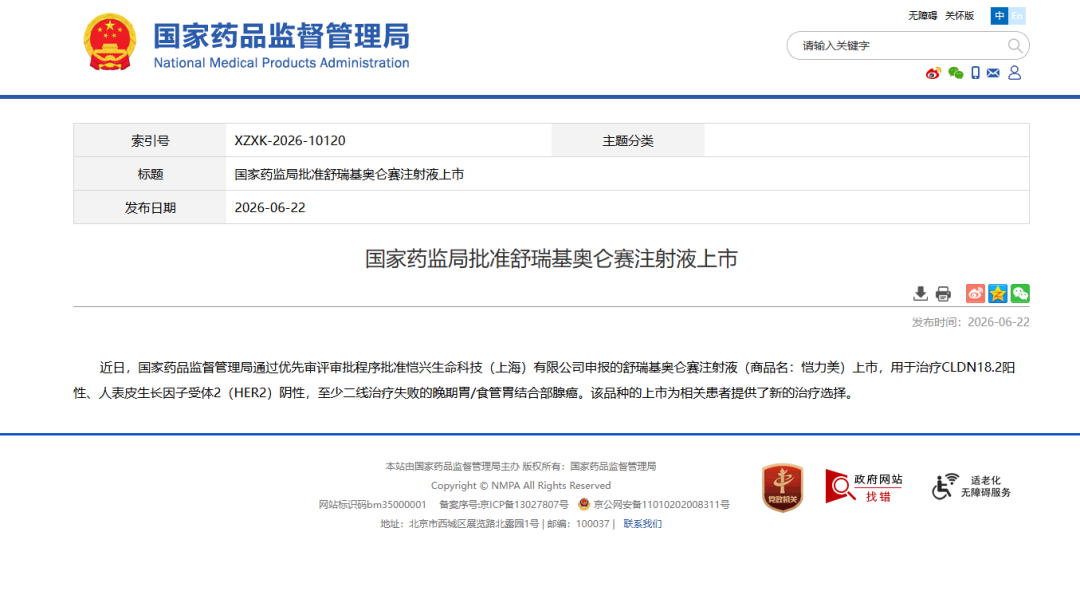Screen dimensions: 1080x599
Task: Open the mobile phone version icon
Action: pyautogui.click(x=975, y=73)
